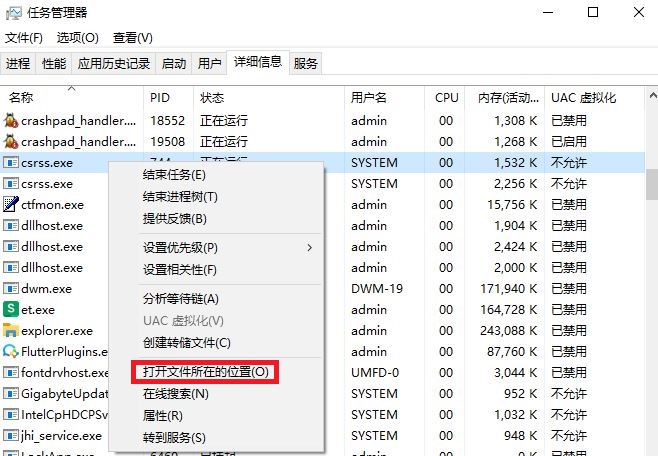Click the first crashpad_handler process icon
658x456 pixels.
pos(11,121)
